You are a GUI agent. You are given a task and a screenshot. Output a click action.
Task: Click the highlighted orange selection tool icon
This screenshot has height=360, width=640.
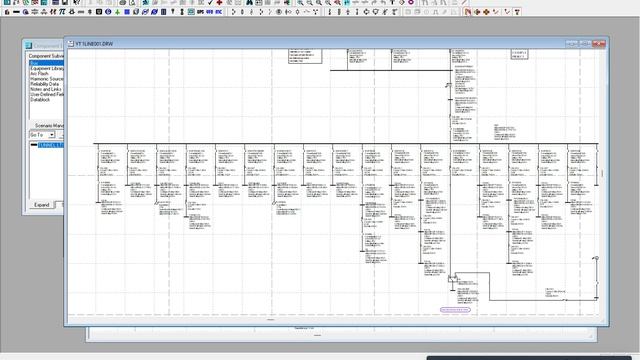[468, 12]
